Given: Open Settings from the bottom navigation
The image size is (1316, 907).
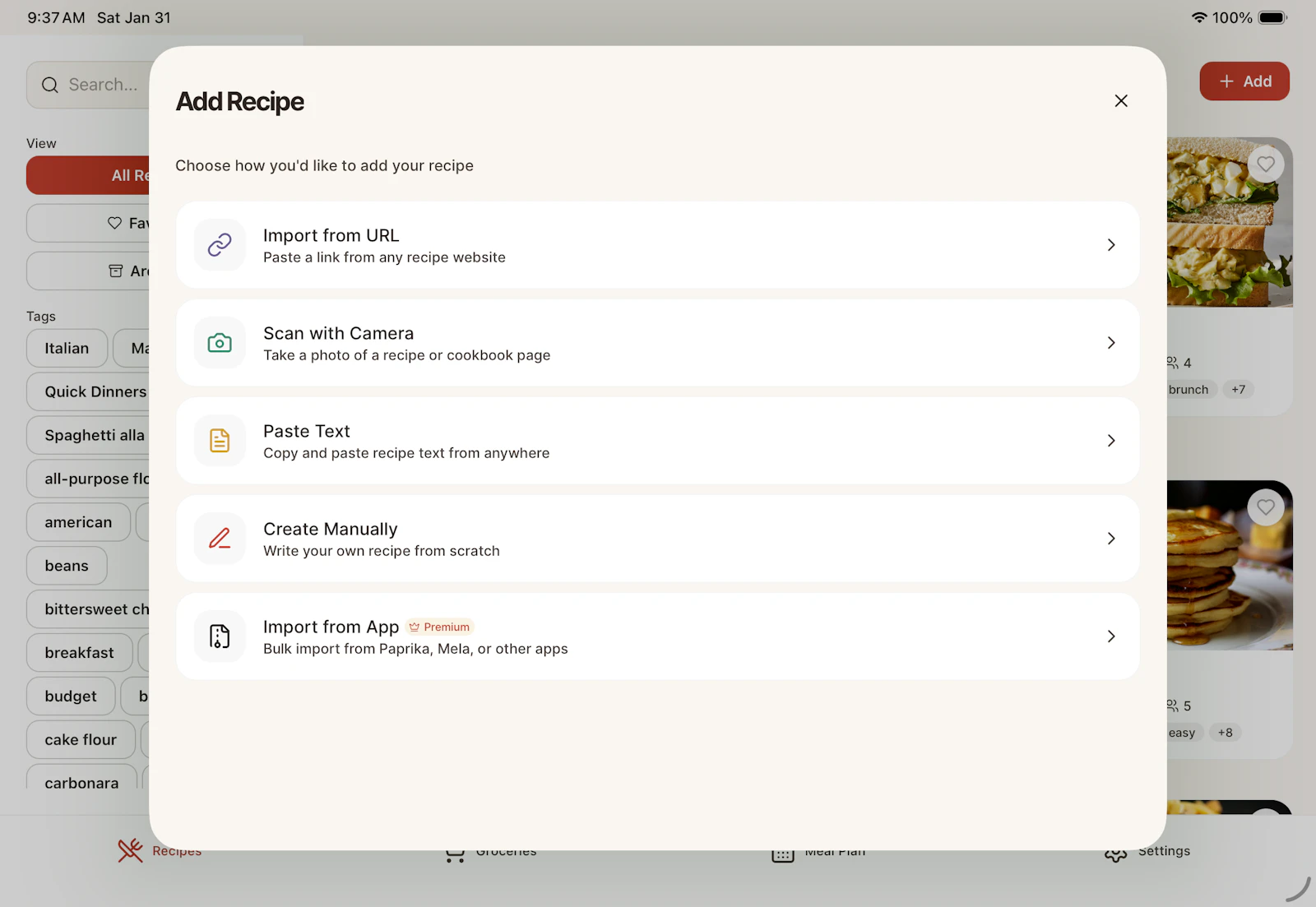Looking at the screenshot, I should point(1147,851).
